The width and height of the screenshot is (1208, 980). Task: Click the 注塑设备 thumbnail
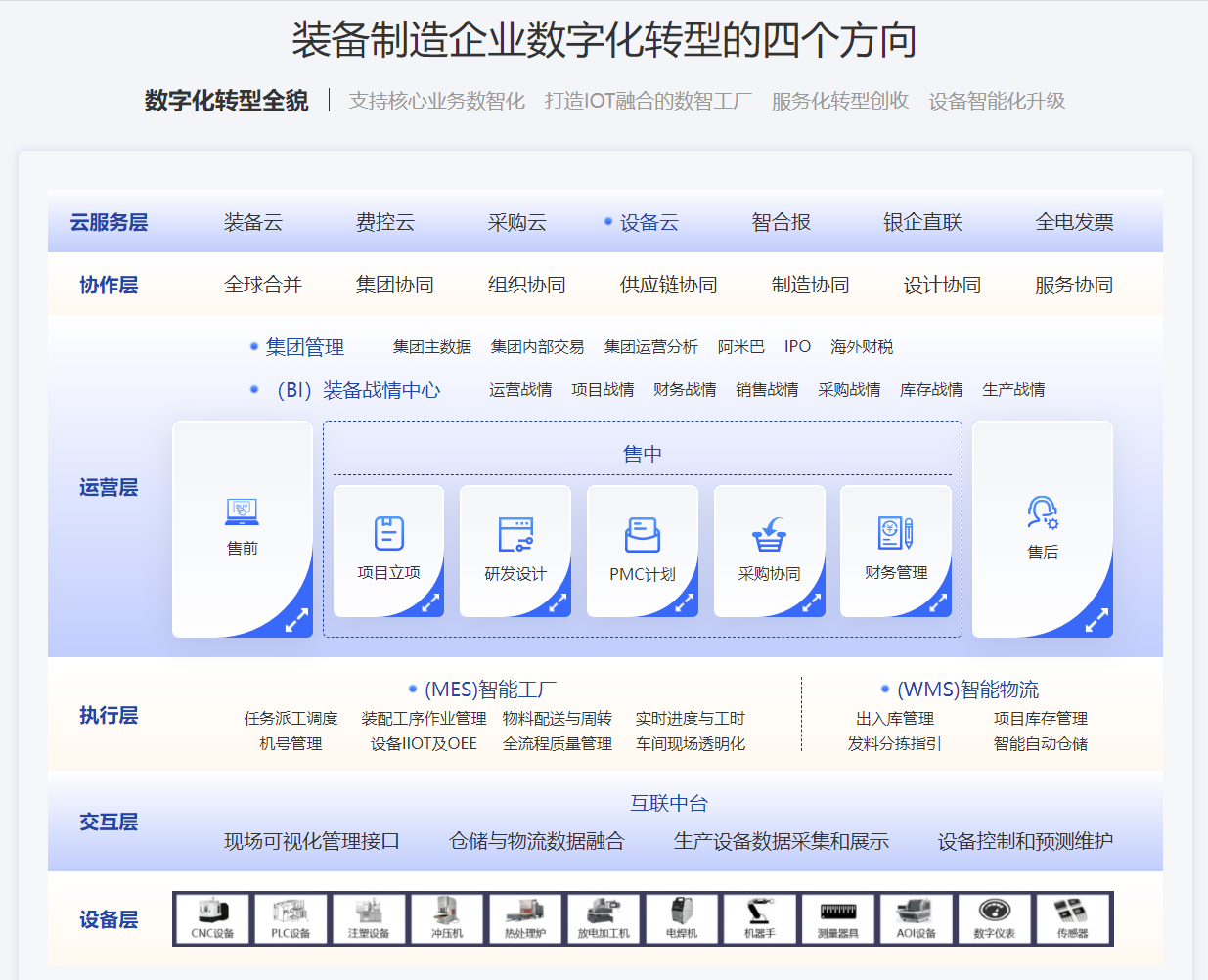point(369,918)
